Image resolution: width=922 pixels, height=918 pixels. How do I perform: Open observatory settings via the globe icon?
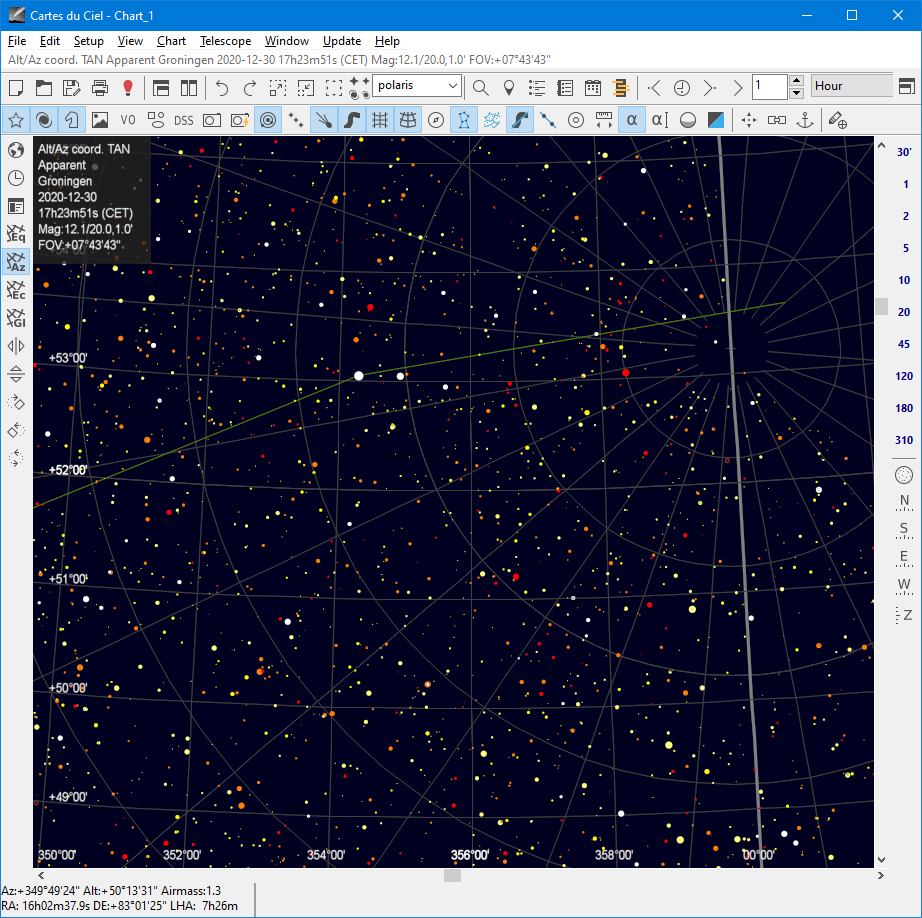pos(16,150)
